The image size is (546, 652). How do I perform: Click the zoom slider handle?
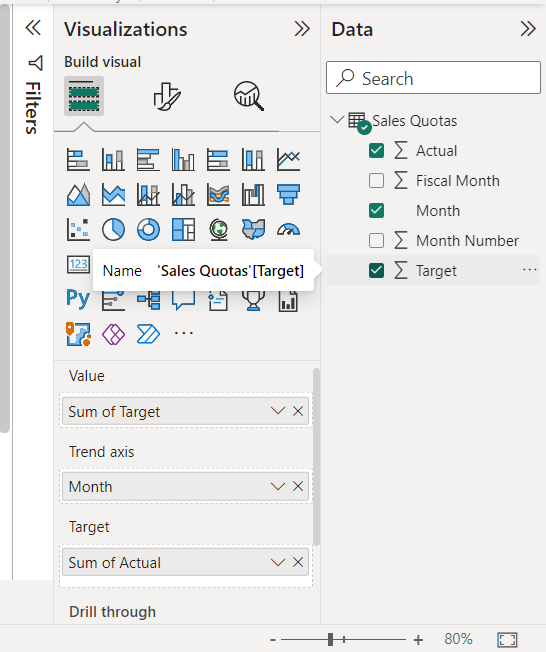331,640
